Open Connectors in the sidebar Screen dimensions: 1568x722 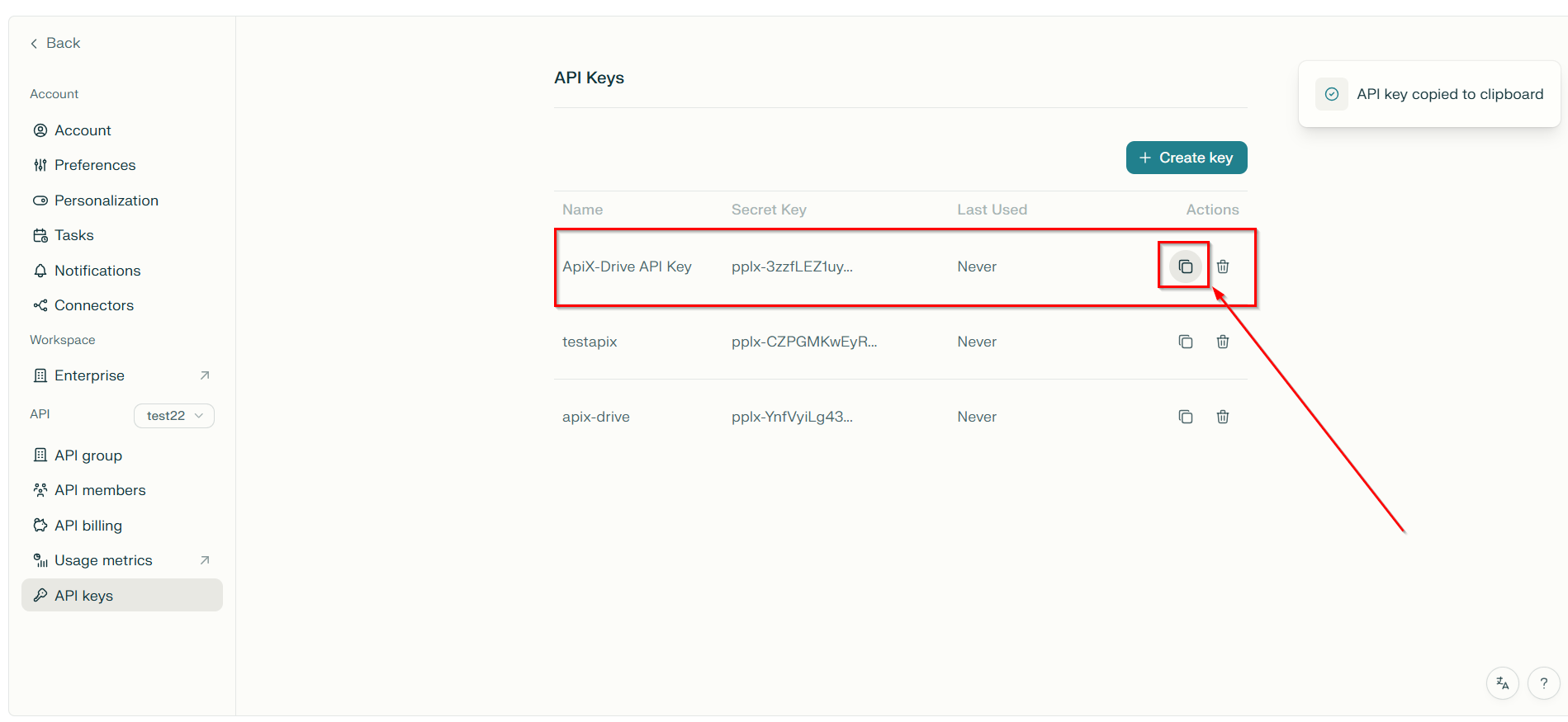tap(93, 305)
